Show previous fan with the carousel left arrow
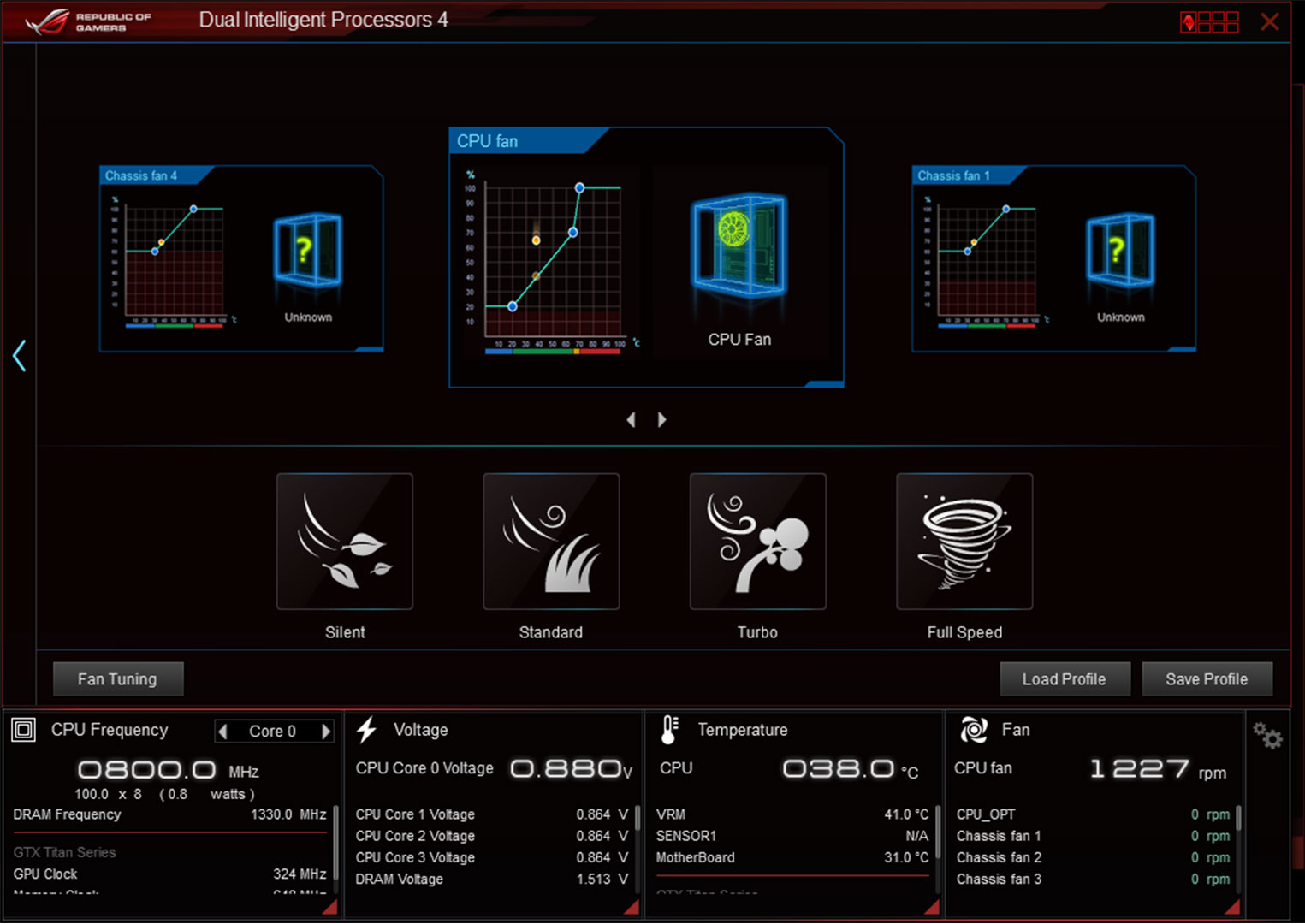This screenshot has height=924, width=1305. pyautogui.click(x=632, y=419)
